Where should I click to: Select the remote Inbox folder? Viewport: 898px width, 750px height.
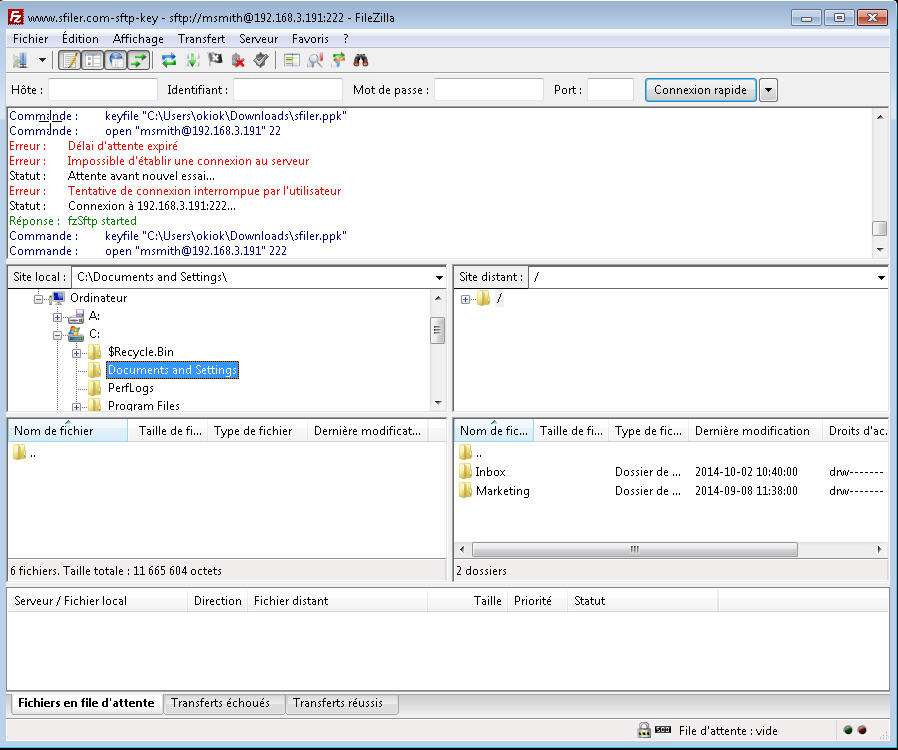click(x=490, y=472)
